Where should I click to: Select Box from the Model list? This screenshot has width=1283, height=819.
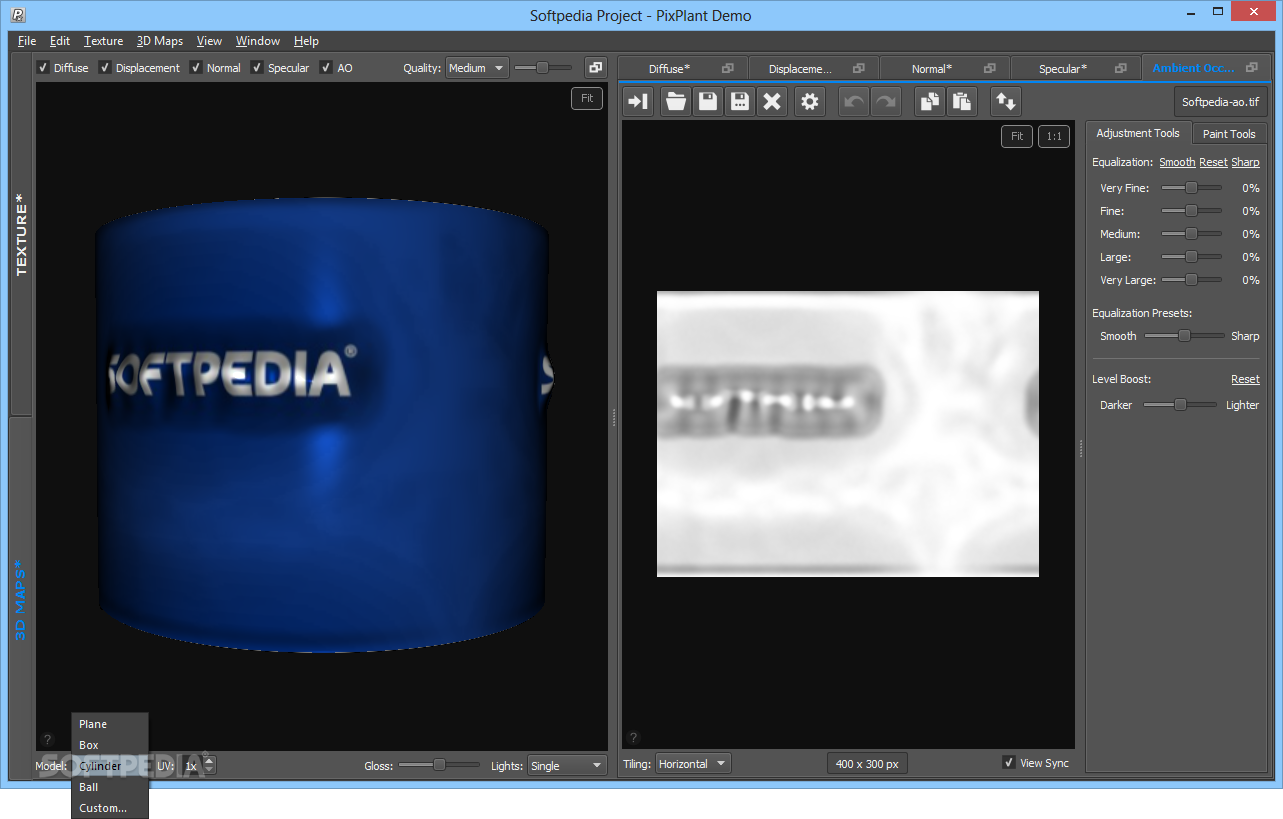point(110,745)
